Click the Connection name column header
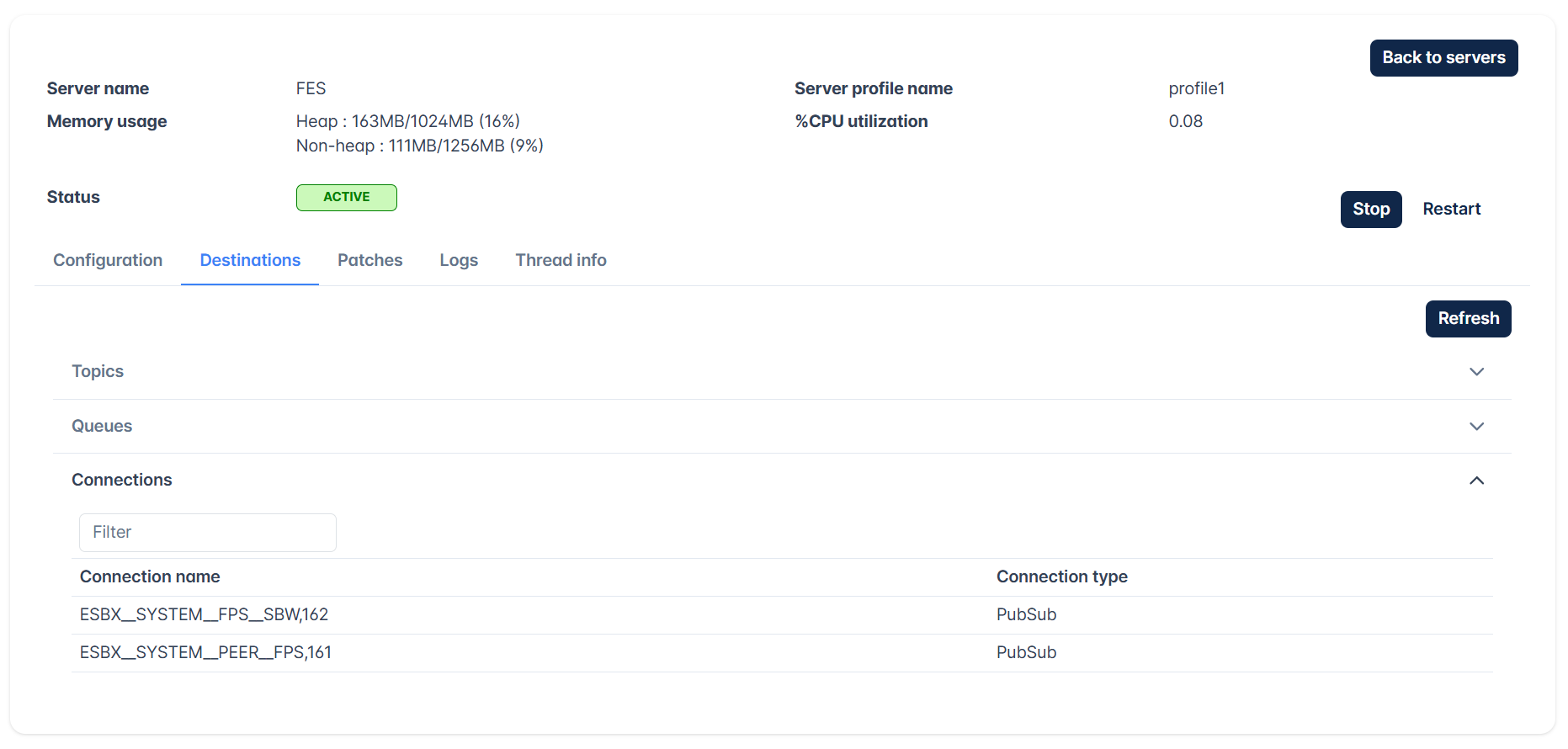Screen dimensions: 1568x749 click(x=150, y=577)
